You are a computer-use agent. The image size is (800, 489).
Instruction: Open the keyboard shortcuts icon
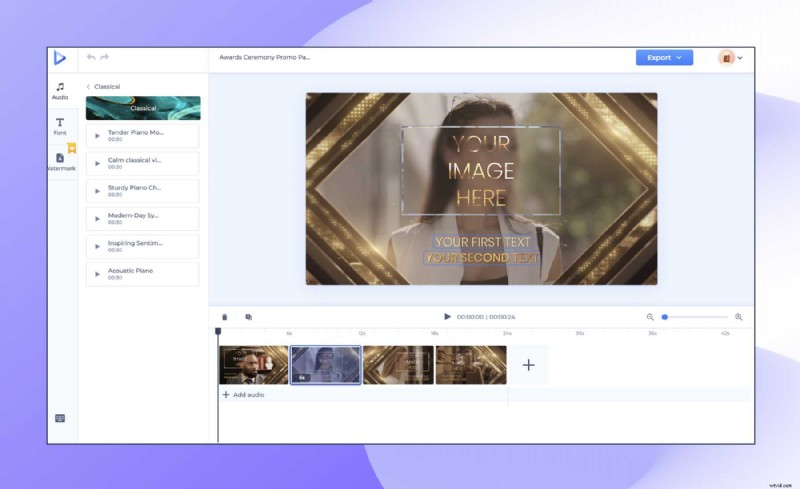click(60, 418)
